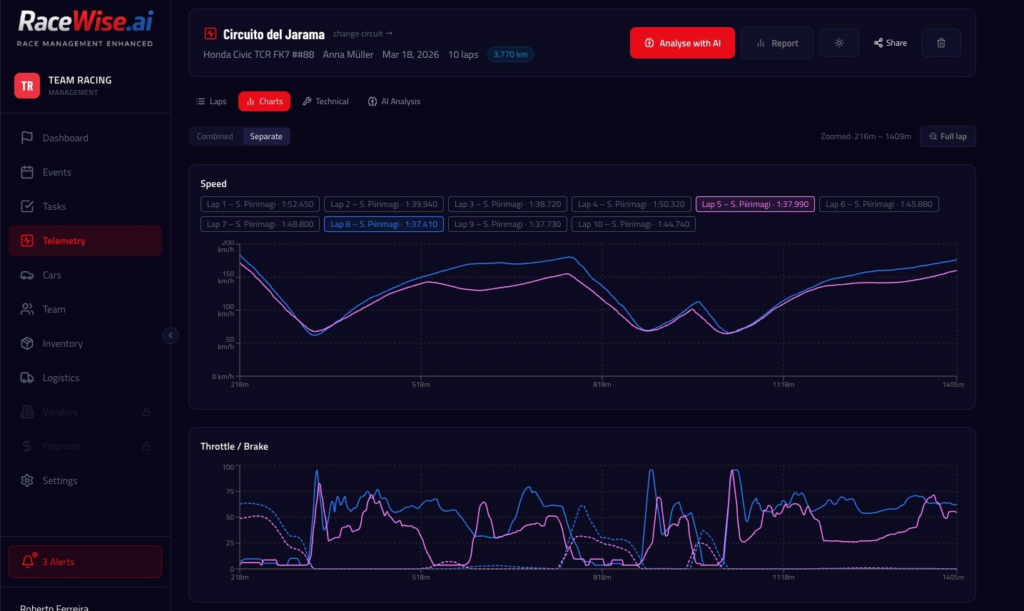1024x611 pixels.
Task: Enable Lap 3 trace on chart
Action: pos(507,204)
